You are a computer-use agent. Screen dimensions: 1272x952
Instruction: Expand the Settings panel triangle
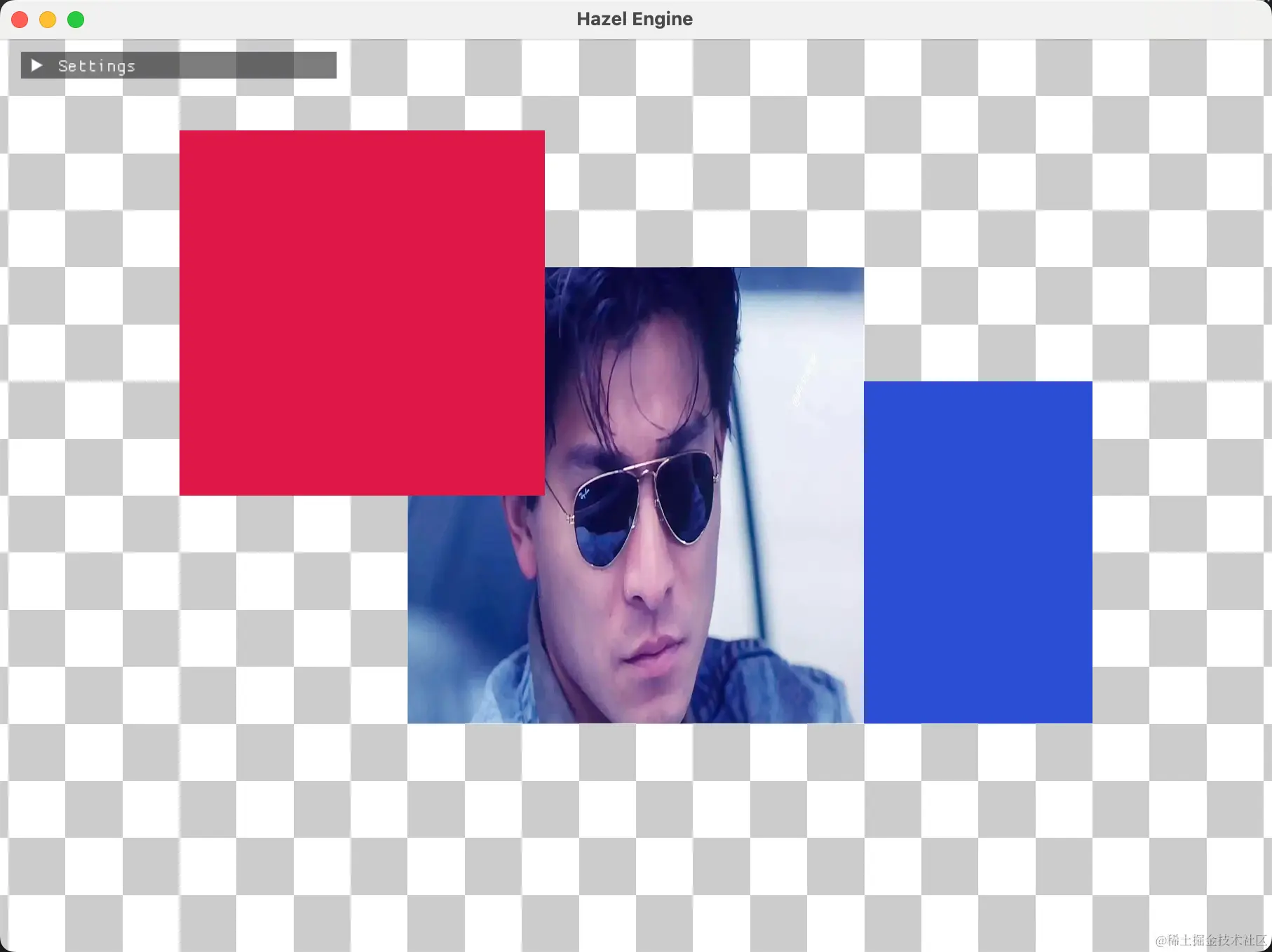[x=37, y=65]
